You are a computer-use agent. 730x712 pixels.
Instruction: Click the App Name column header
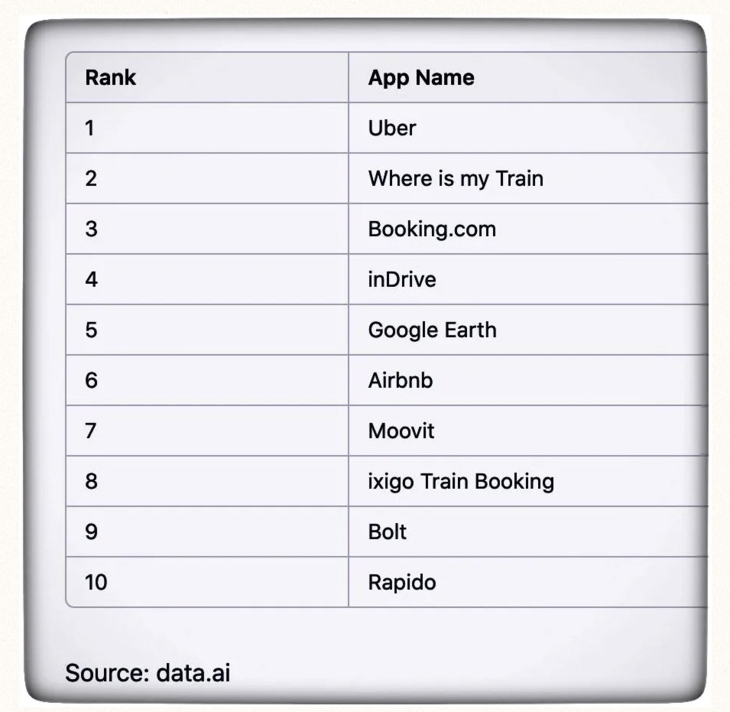tap(421, 78)
